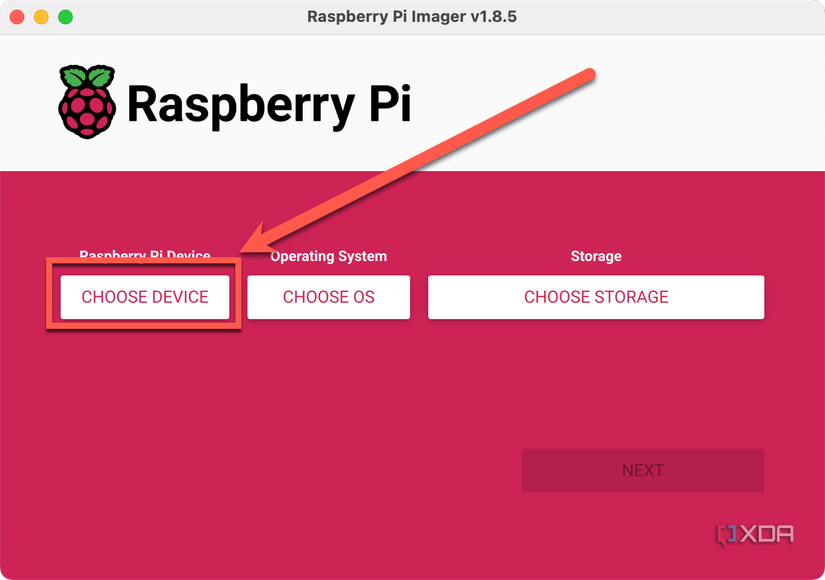Click the Operating System column label
The image size is (825, 580).
click(328, 256)
